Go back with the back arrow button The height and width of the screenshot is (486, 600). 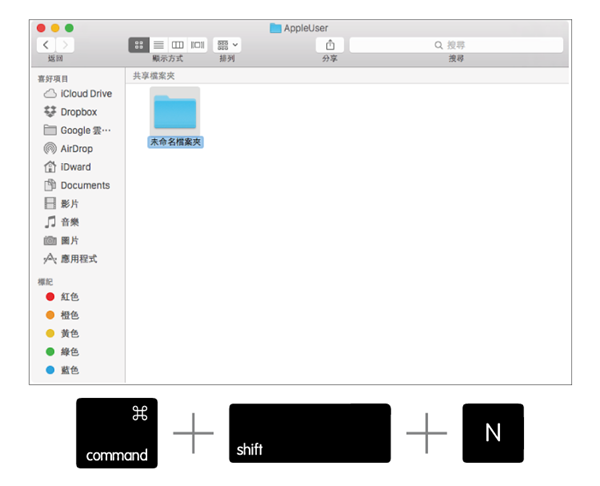click(x=46, y=45)
